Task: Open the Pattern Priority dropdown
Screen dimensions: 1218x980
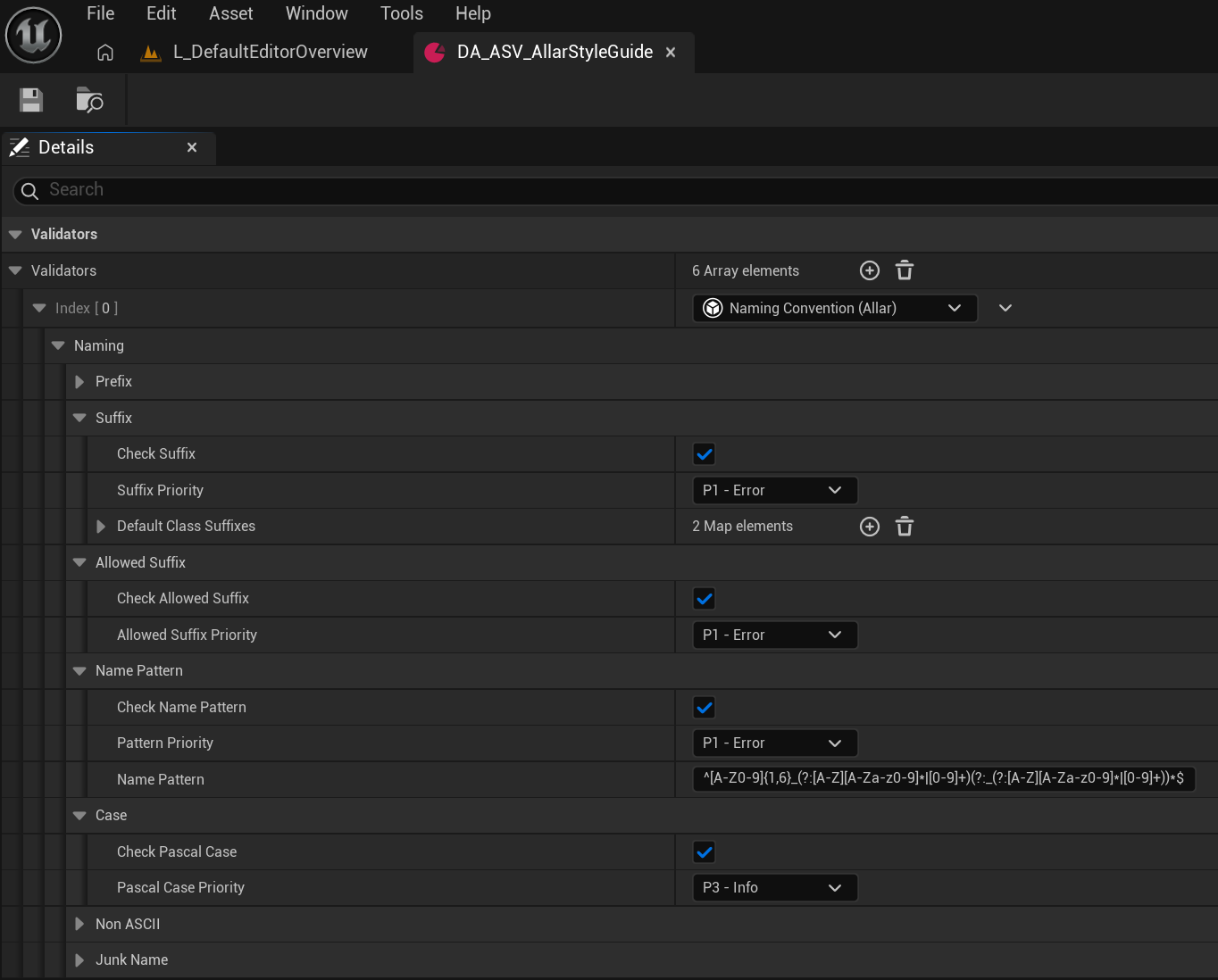Action: [775, 743]
